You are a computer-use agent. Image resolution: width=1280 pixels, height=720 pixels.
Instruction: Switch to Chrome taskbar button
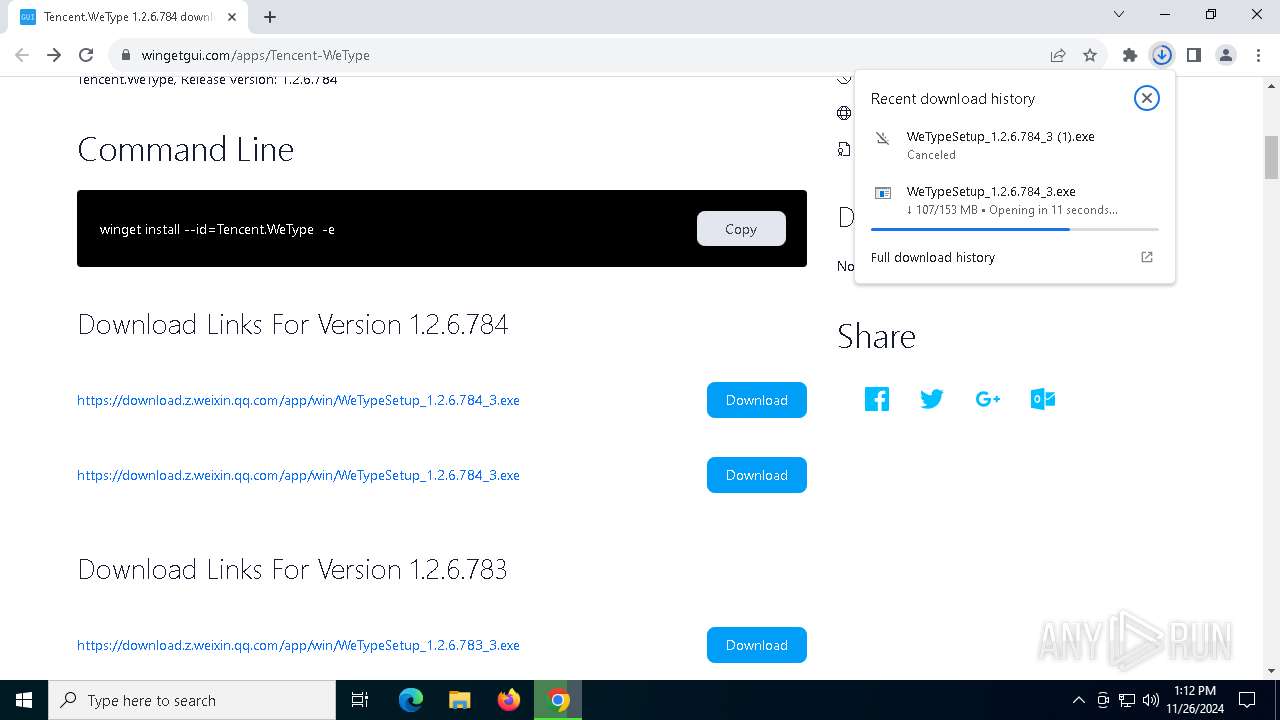click(558, 700)
